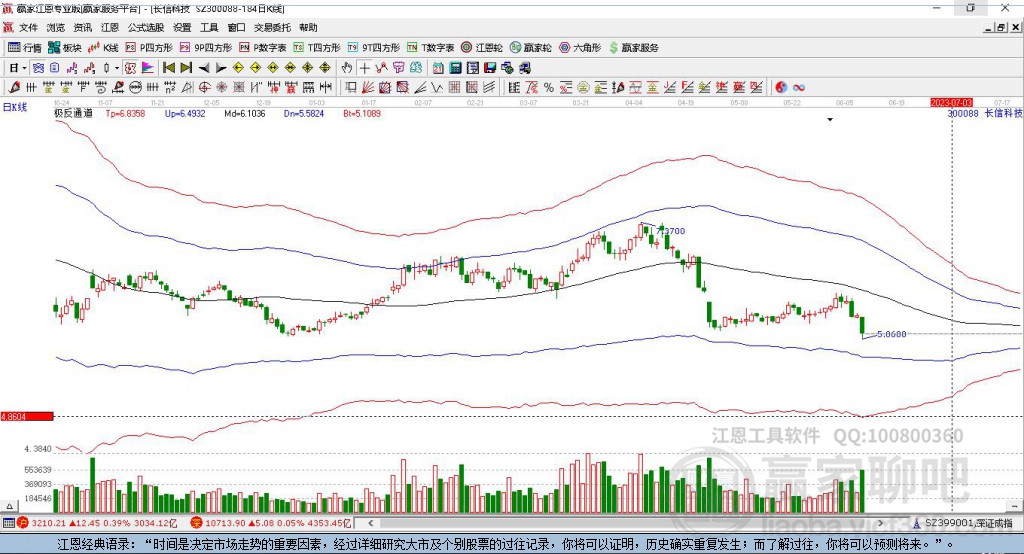Open the T四方形 time square
The image size is (1024, 554).
tap(317, 48)
